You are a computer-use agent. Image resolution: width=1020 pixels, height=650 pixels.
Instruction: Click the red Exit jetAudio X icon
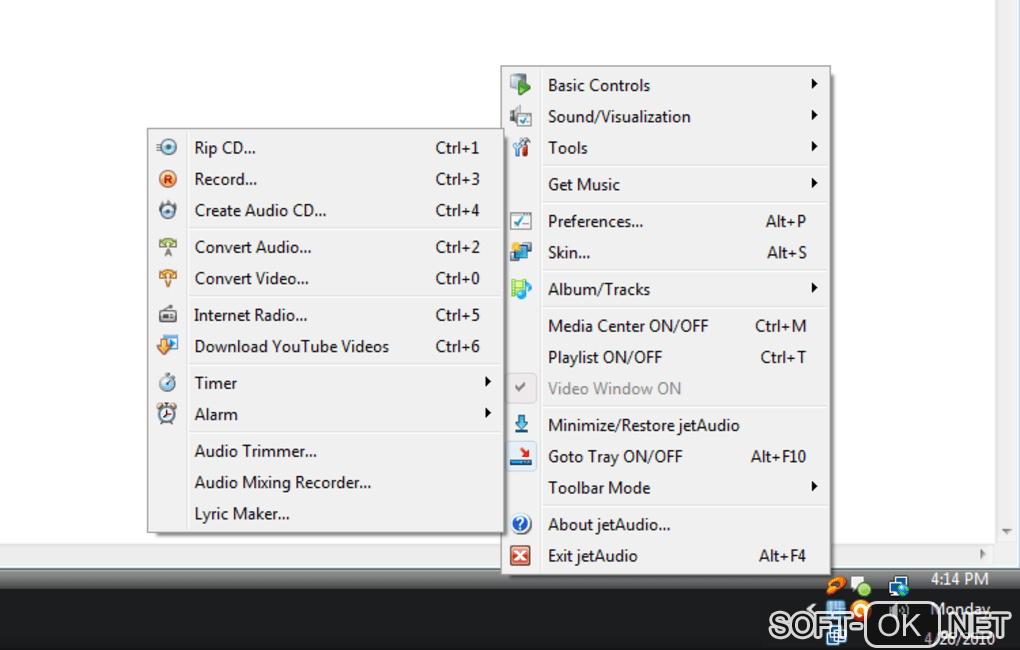[520, 556]
